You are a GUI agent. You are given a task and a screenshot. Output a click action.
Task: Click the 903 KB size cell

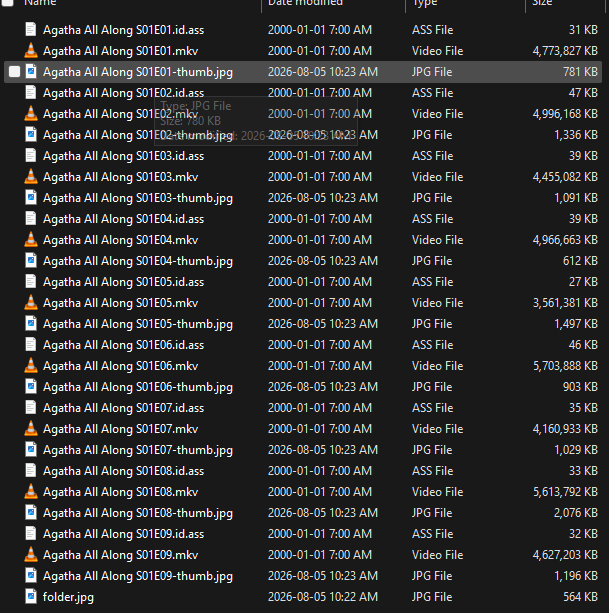pyautogui.click(x=580, y=387)
